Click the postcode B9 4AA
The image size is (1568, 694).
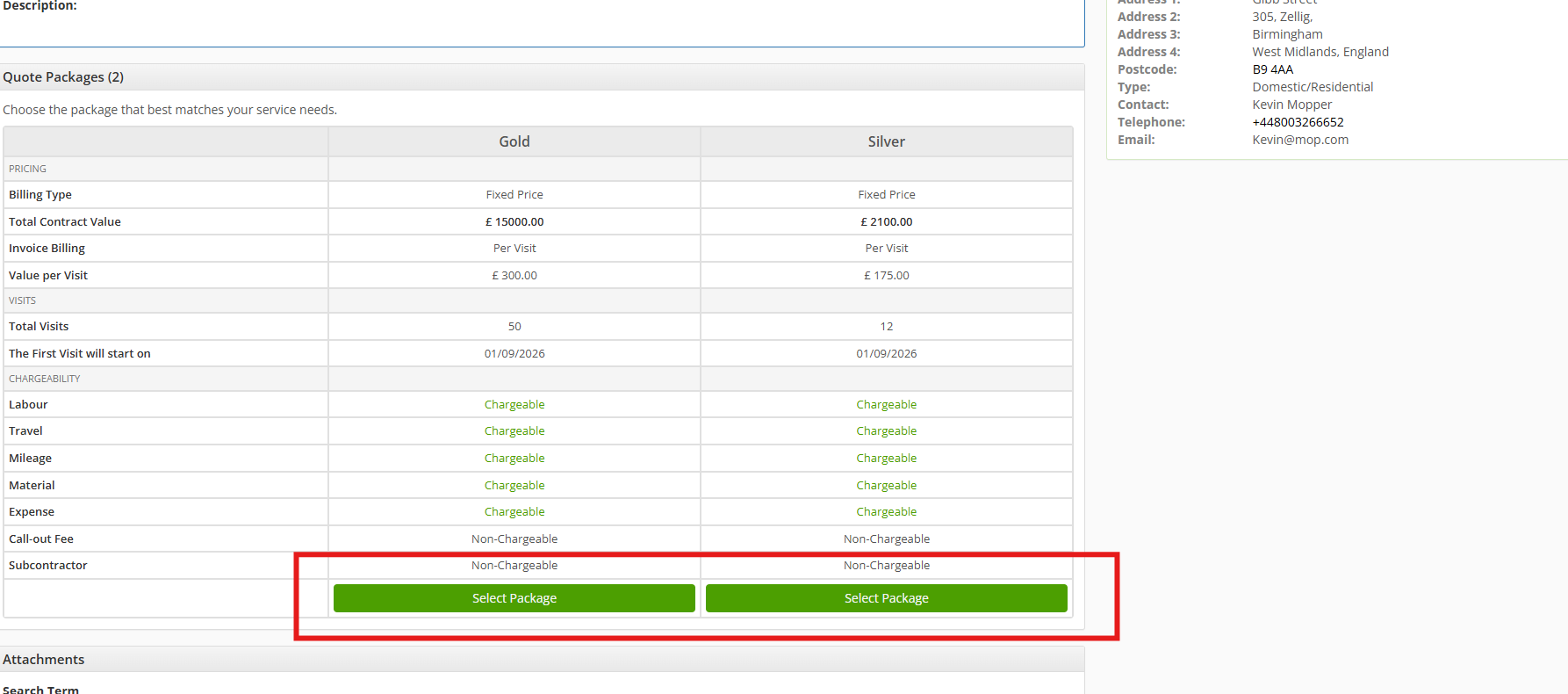click(x=1272, y=69)
